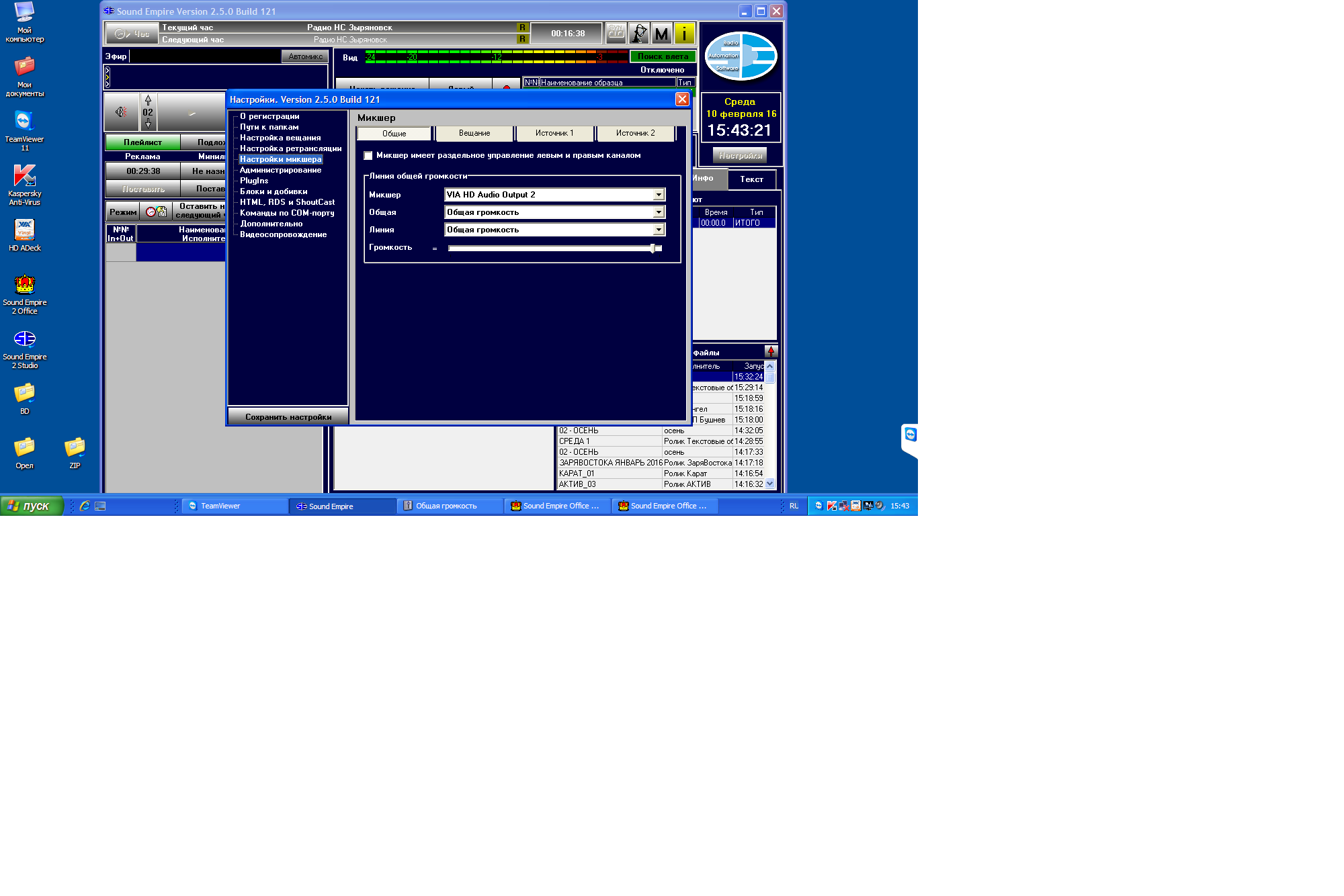Click the TeamViewer side panel tab
This screenshot has height=896, width=1344.
click(910, 440)
